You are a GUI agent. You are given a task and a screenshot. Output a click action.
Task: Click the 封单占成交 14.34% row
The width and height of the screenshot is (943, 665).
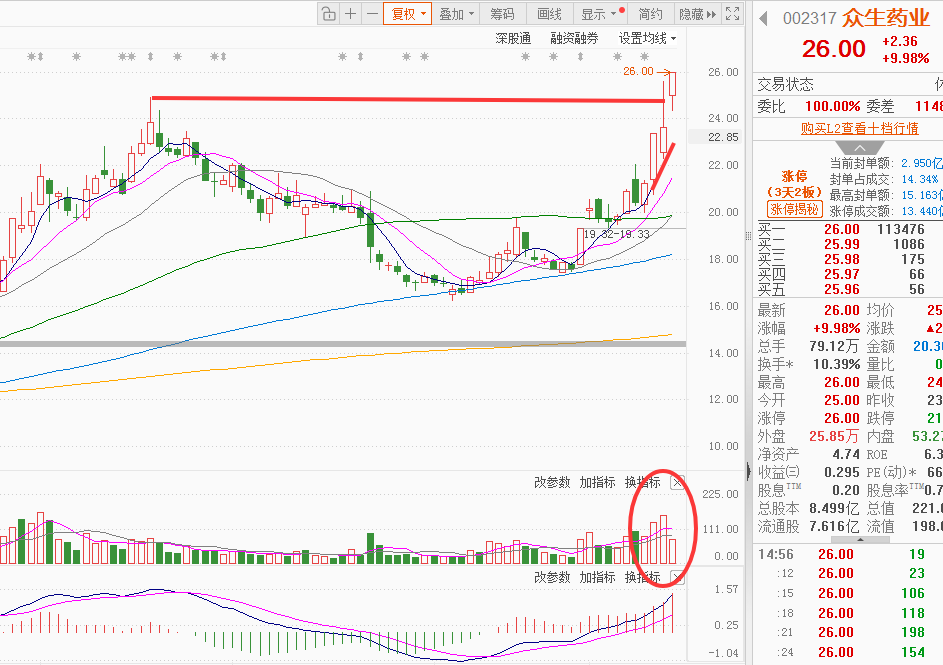(x=884, y=179)
